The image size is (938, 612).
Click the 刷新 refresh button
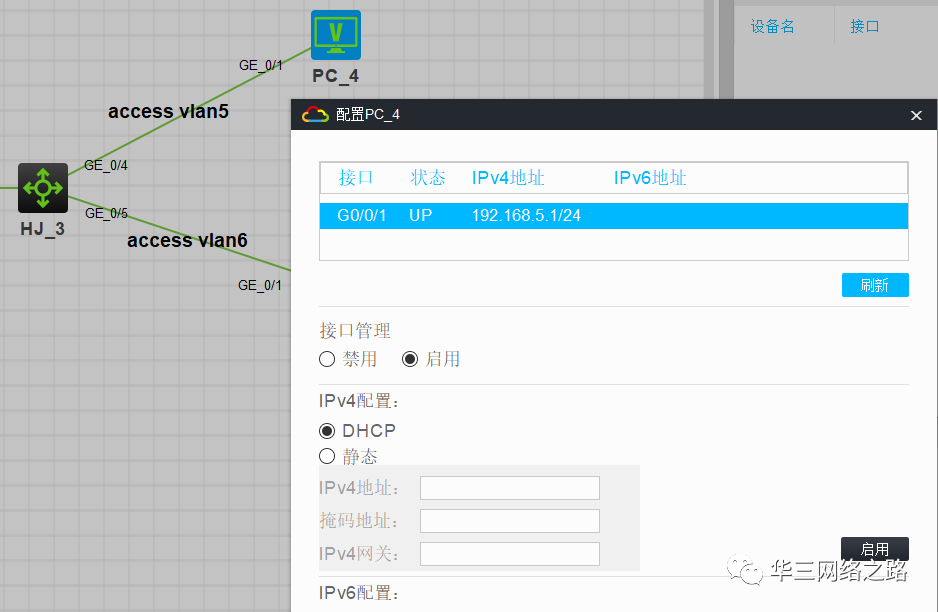coord(874,285)
